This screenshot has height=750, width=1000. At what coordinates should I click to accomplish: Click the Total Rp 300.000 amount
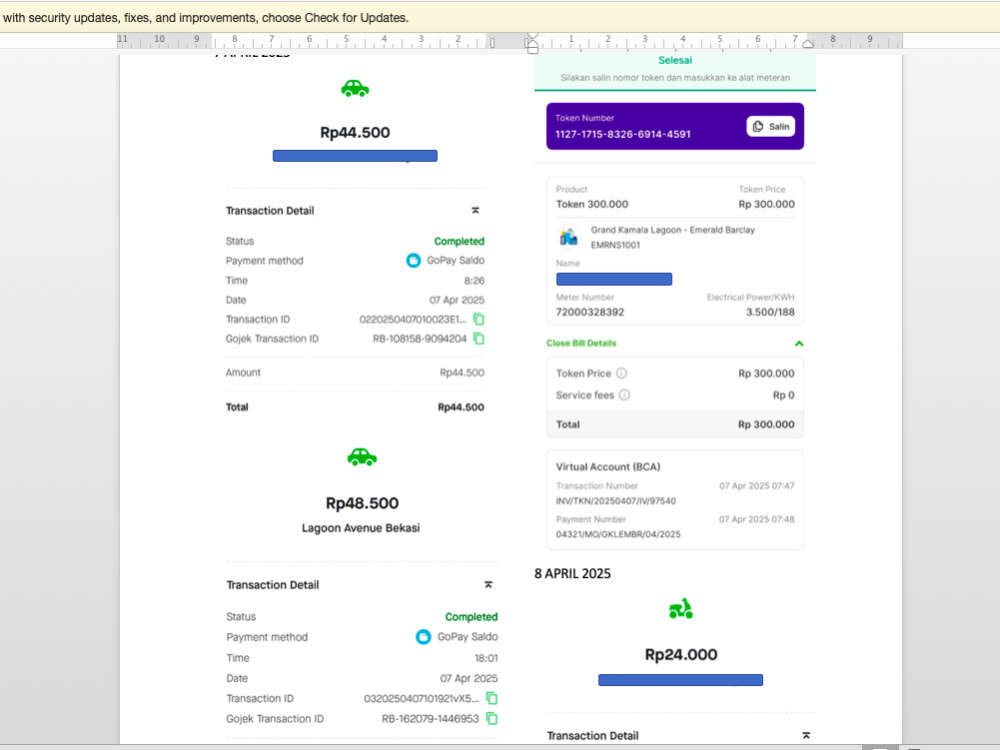[767, 425]
